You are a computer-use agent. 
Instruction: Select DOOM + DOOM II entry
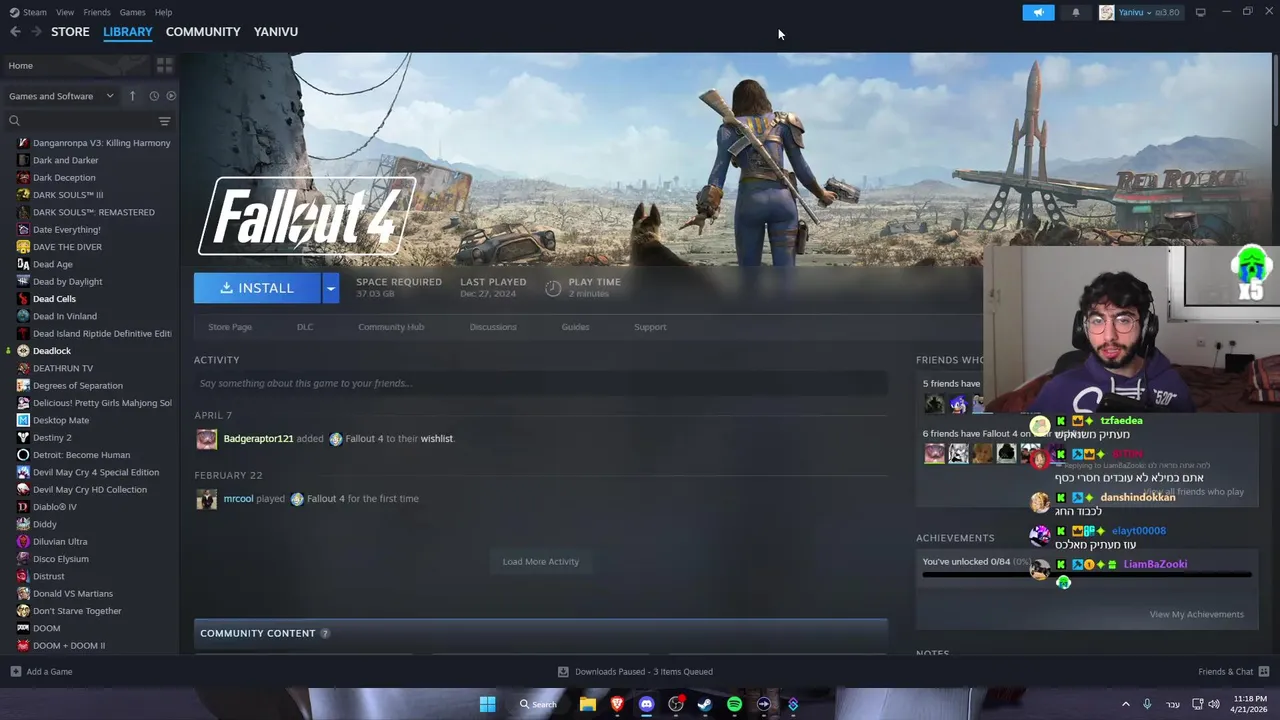coord(68,646)
